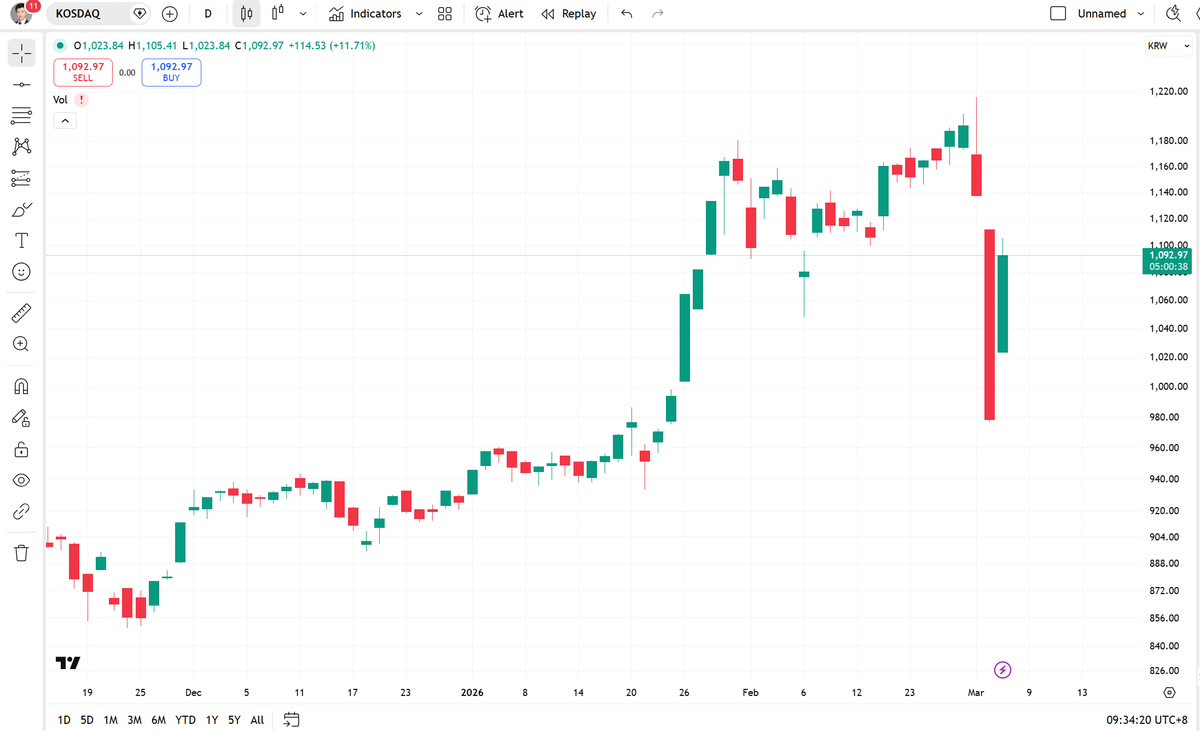Image resolution: width=1200 pixels, height=731 pixels.
Task: Toggle lock all drawings
Action: 21,449
